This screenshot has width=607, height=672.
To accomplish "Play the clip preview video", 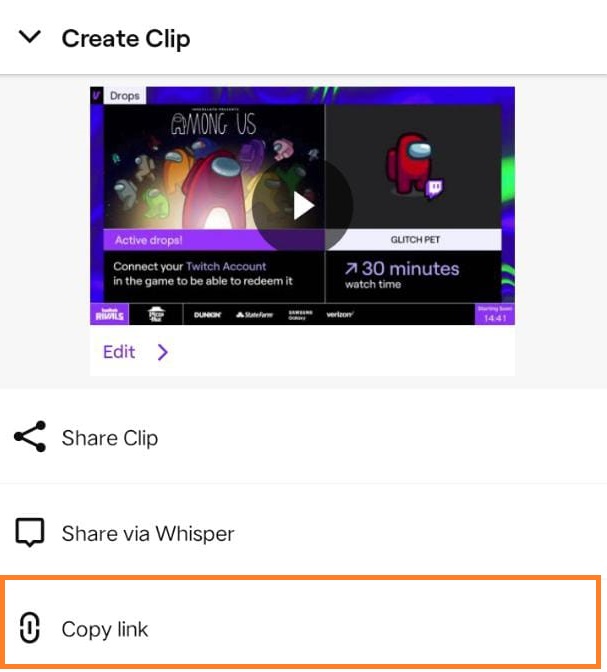I will [x=303, y=206].
